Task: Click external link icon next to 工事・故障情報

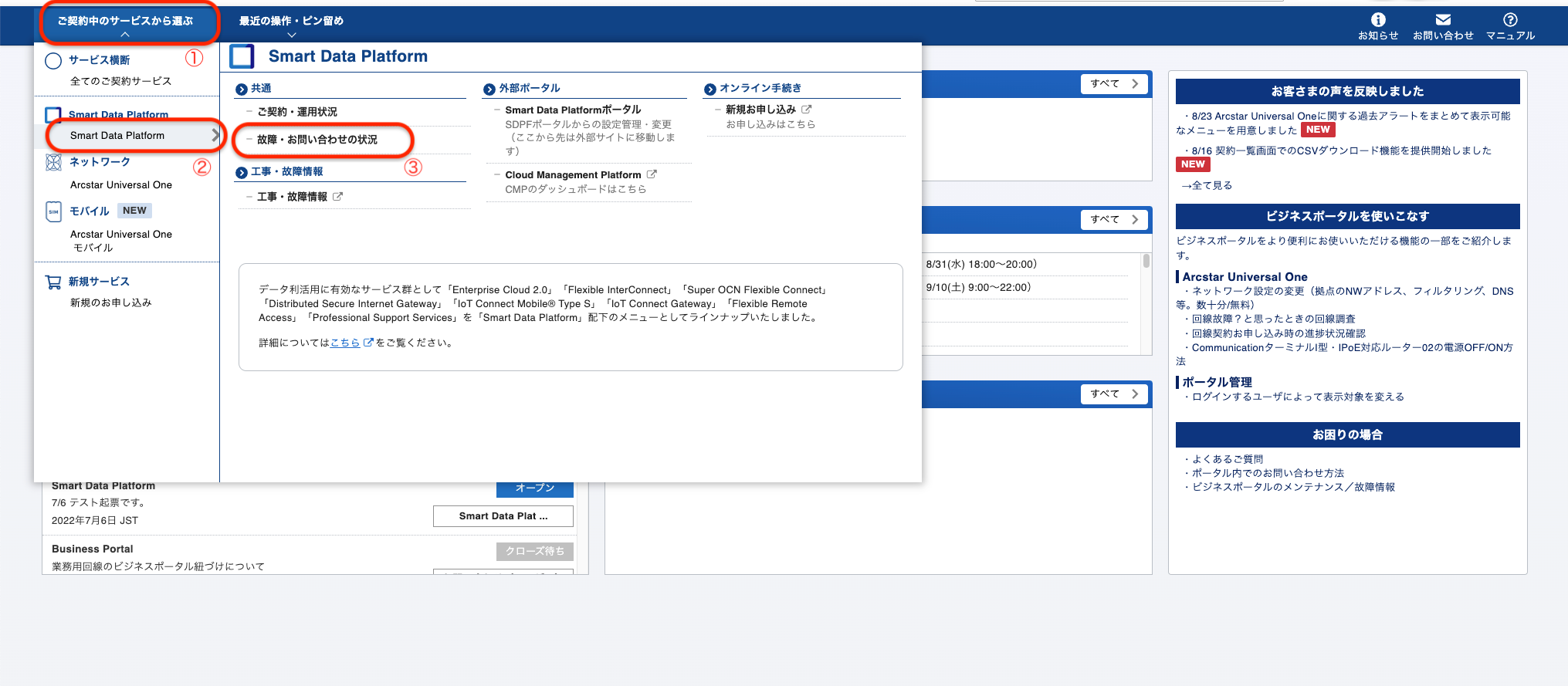Action: point(337,197)
